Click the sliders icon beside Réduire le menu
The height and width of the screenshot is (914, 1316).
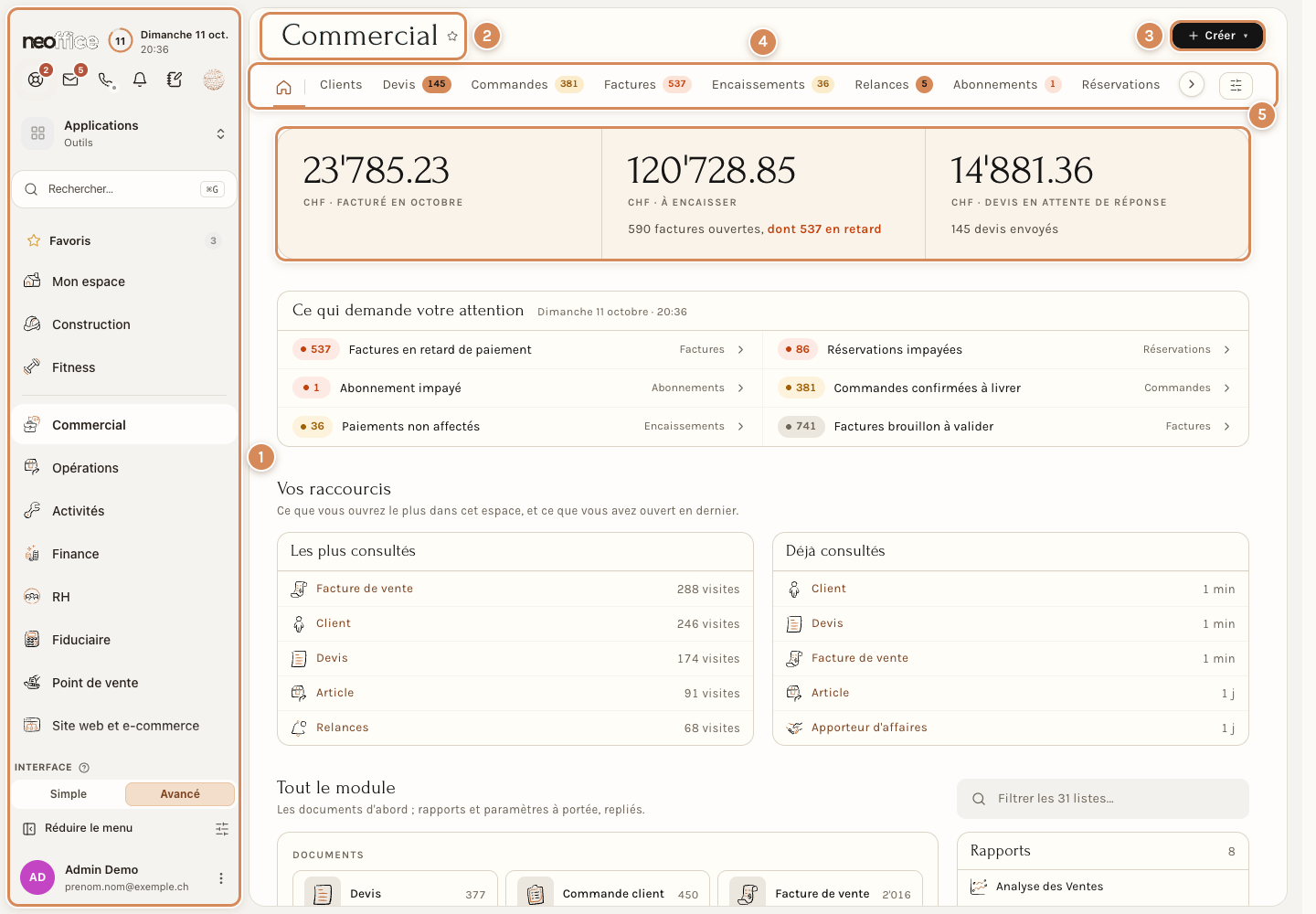click(222, 829)
